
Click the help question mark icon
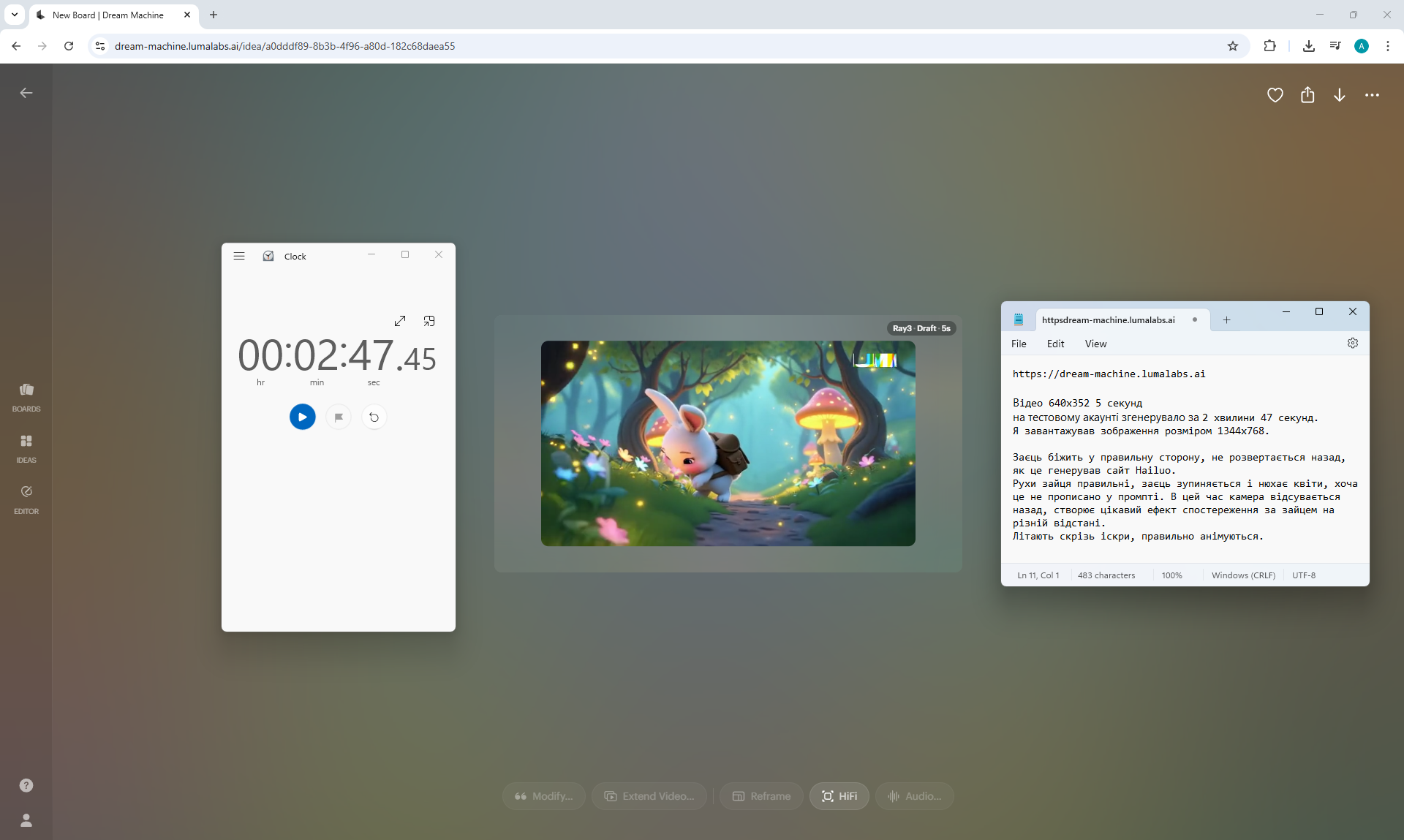click(x=26, y=785)
